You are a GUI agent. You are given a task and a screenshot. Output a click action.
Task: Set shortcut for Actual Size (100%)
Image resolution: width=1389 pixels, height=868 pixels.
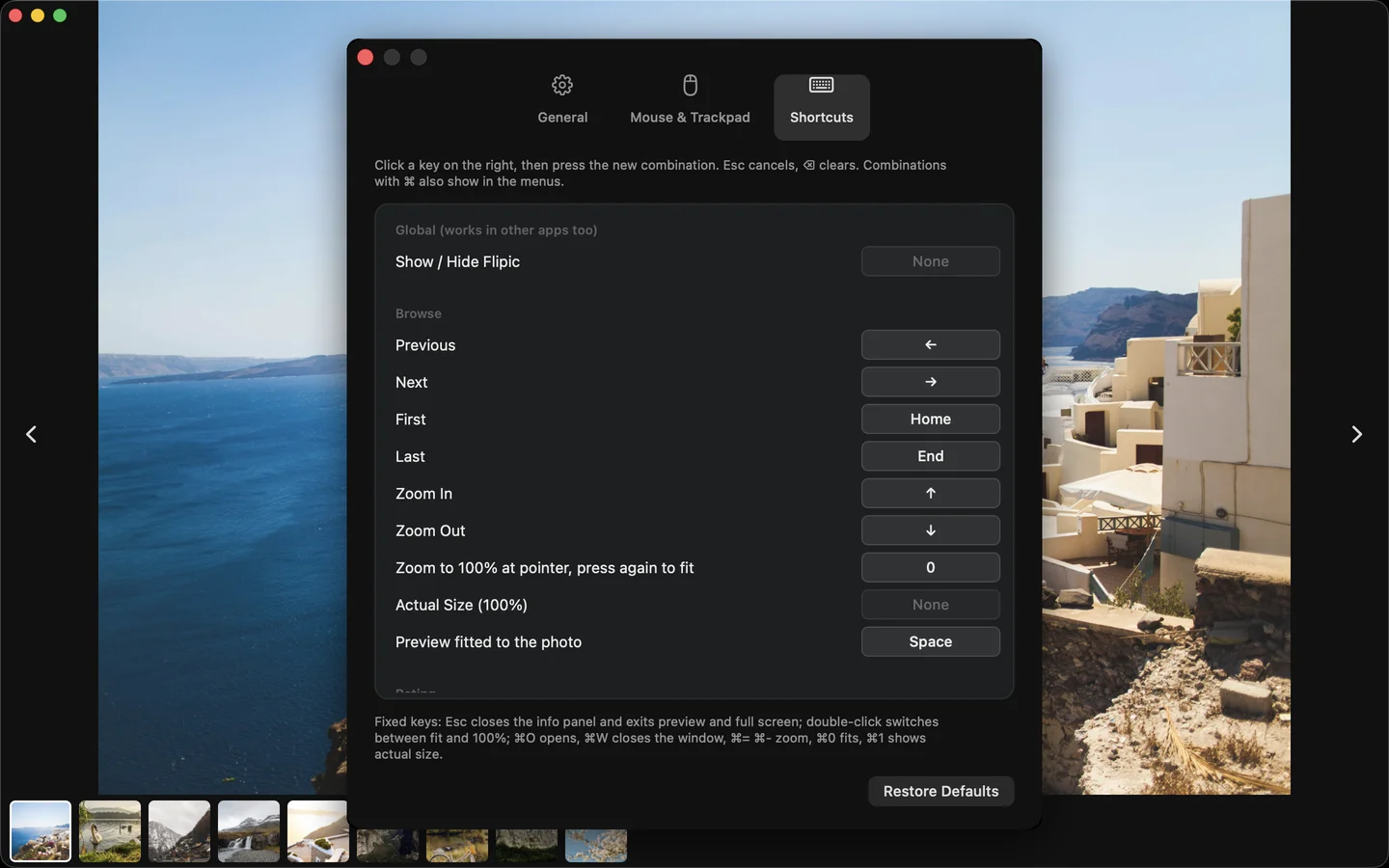pyautogui.click(x=931, y=605)
